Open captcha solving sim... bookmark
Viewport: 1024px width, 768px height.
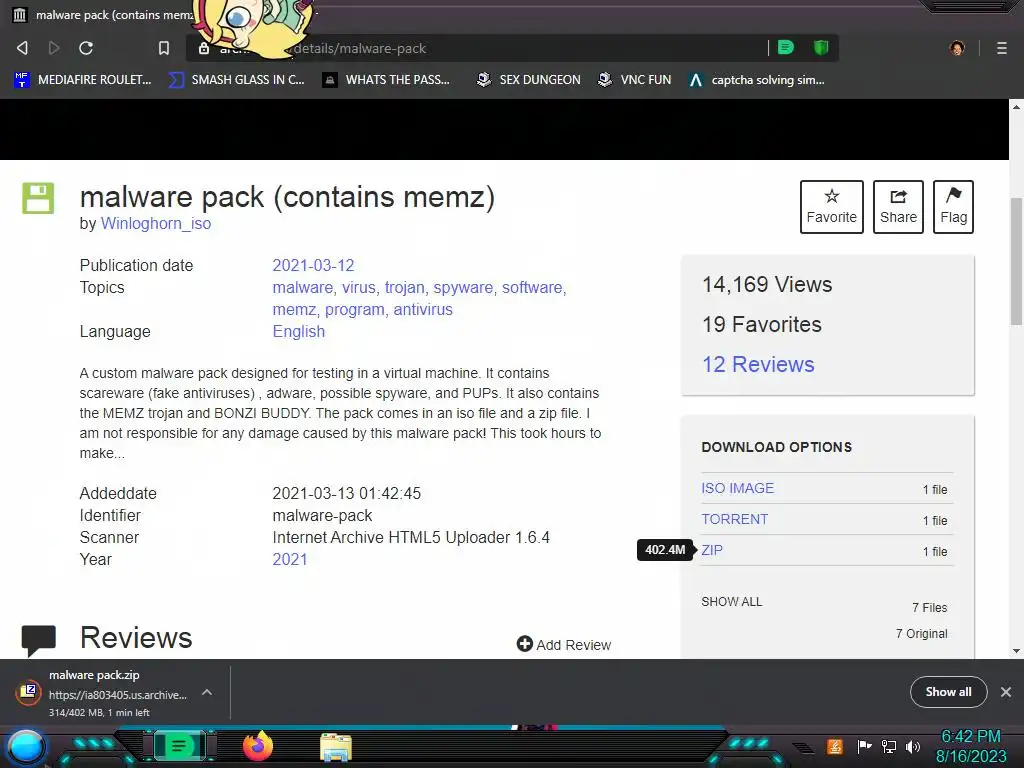(x=757, y=80)
